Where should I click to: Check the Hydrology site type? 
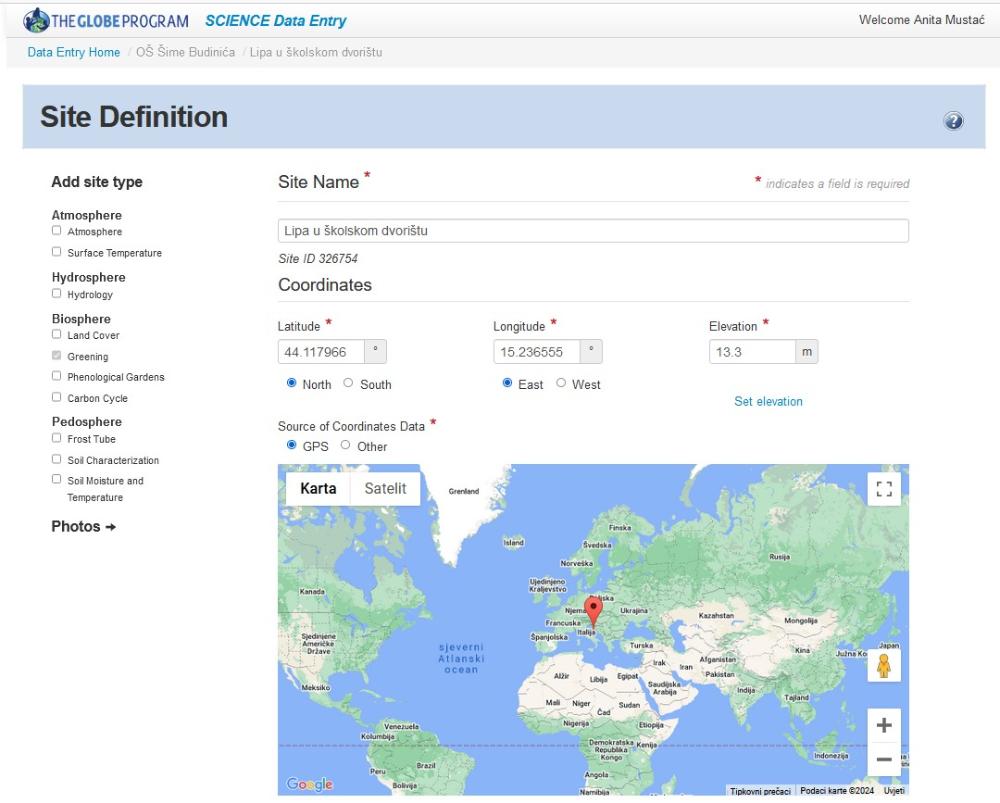(x=57, y=294)
